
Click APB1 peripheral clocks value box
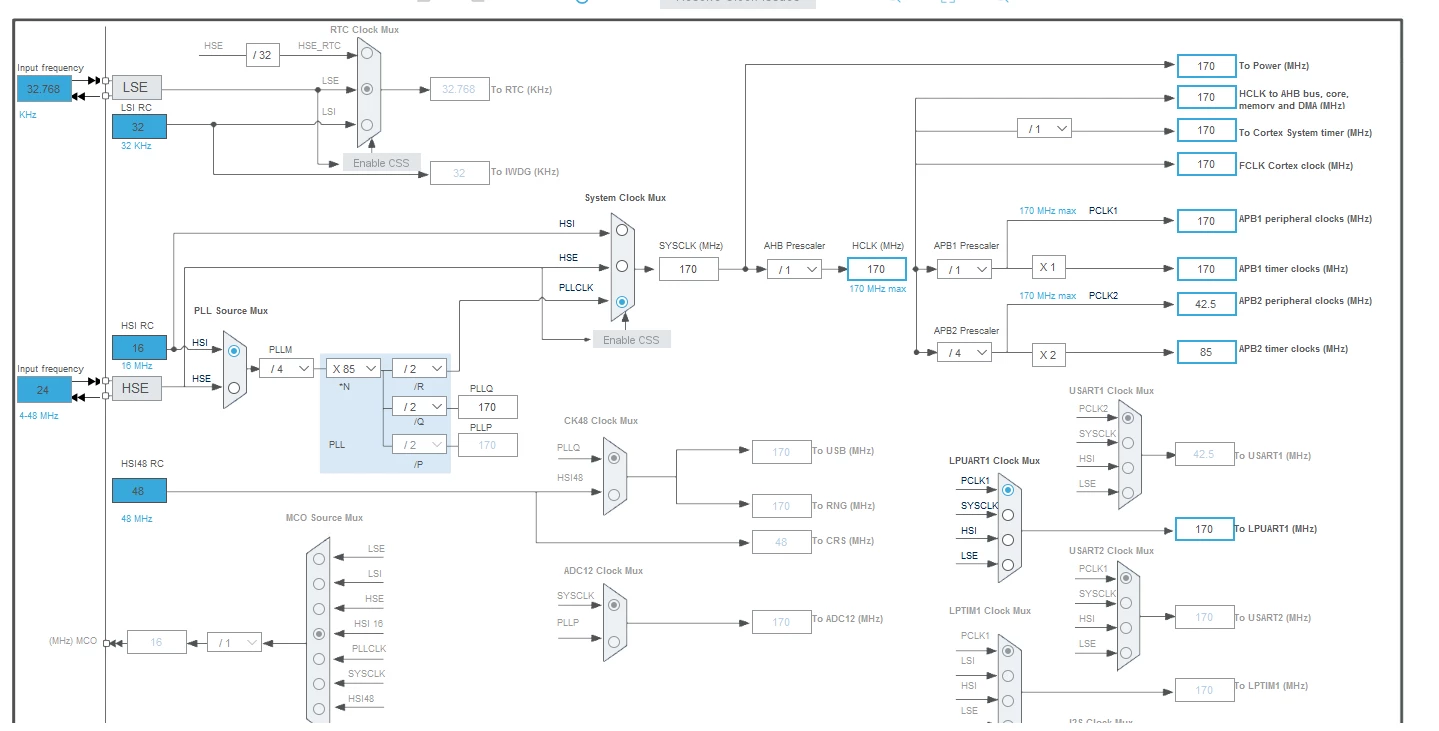(x=1207, y=221)
